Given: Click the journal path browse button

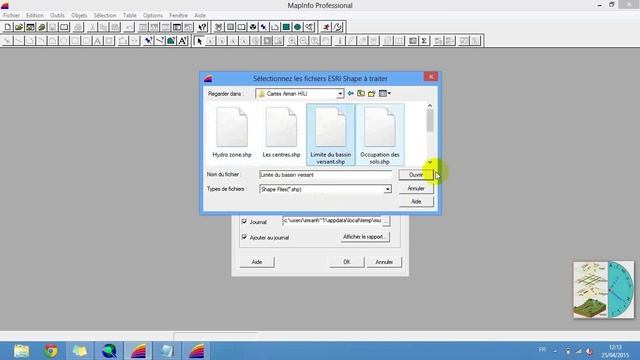Looking at the screenshot, I should [x=386, y=221].
